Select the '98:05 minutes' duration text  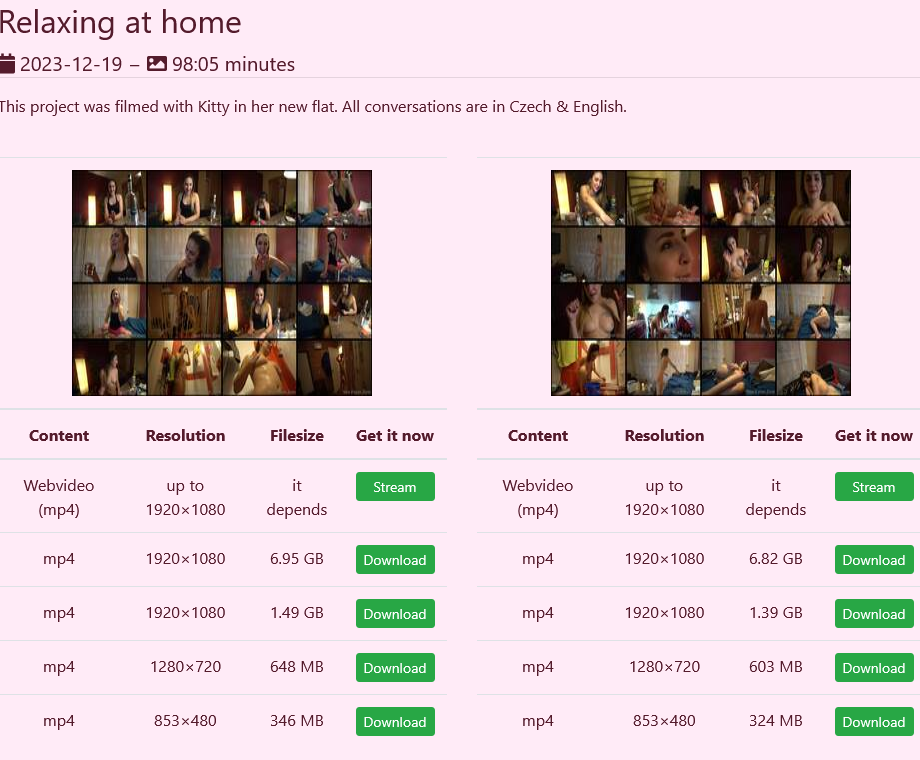click(234, 64)
